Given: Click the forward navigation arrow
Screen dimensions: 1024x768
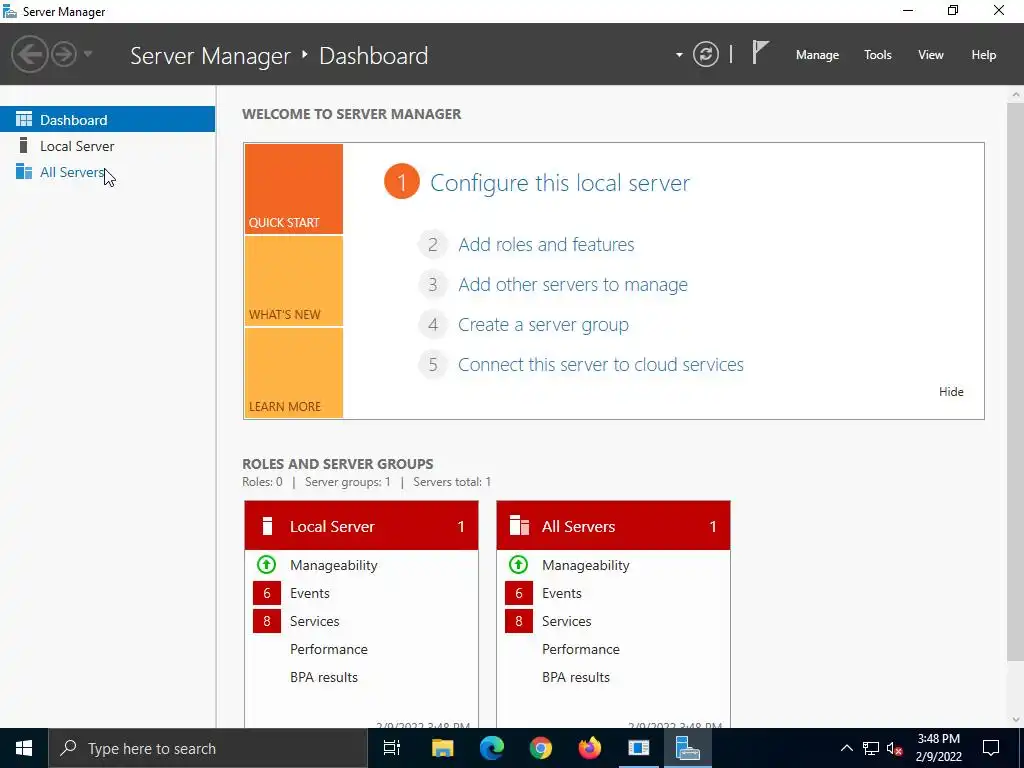Looking at the screenshot, I should (x=64, y=54).
